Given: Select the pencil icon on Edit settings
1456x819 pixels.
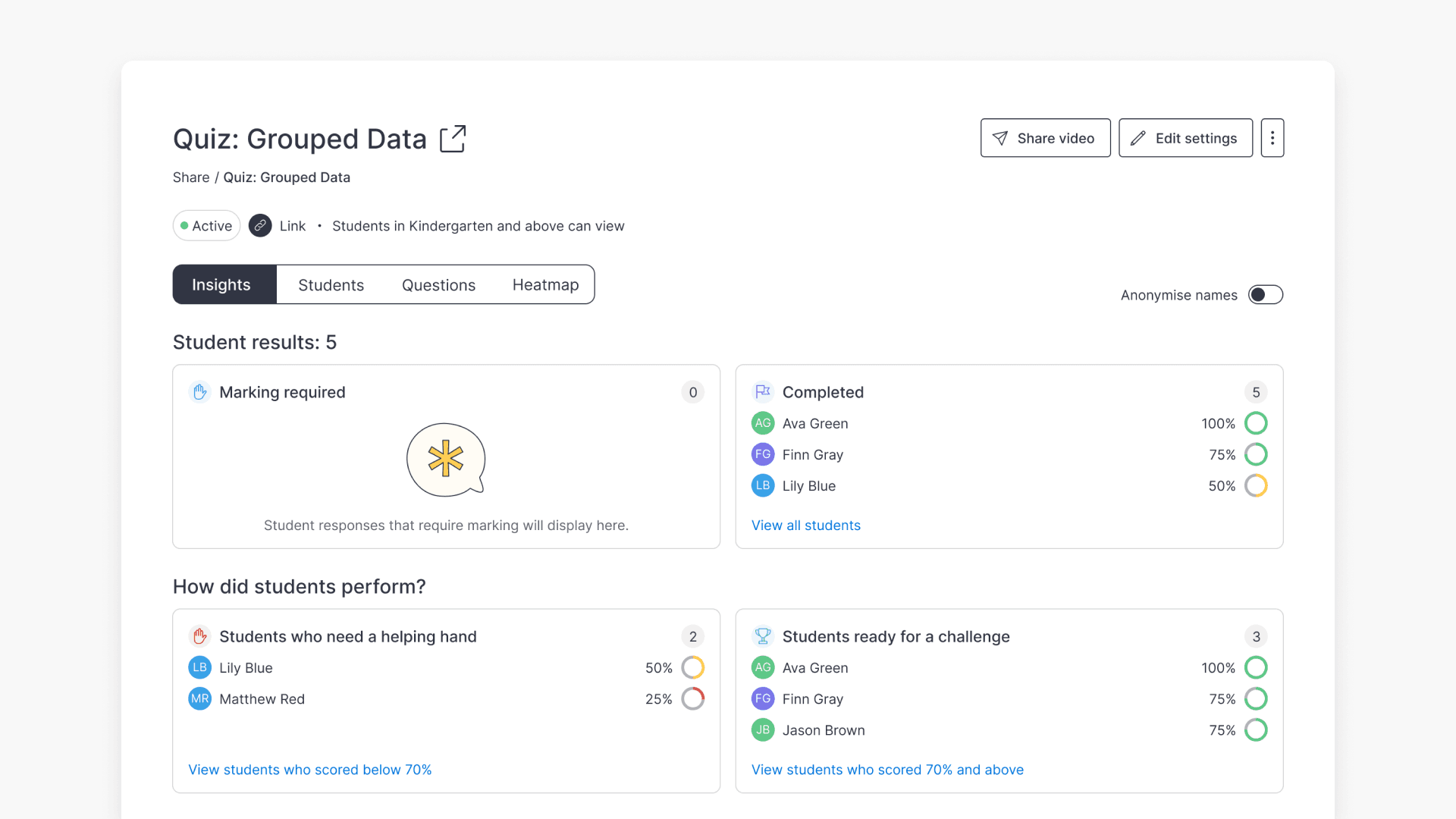Looking at the screenshot, I should click(1137, 138).
